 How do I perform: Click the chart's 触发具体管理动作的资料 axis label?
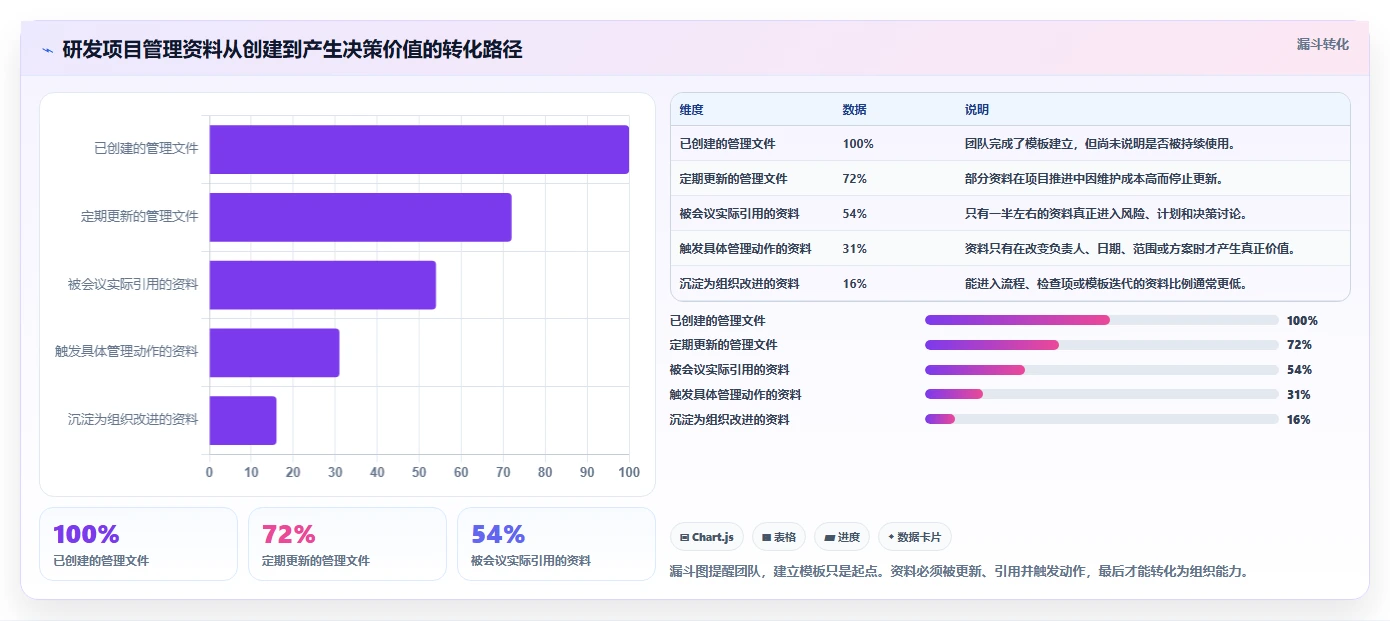point(127,352)
